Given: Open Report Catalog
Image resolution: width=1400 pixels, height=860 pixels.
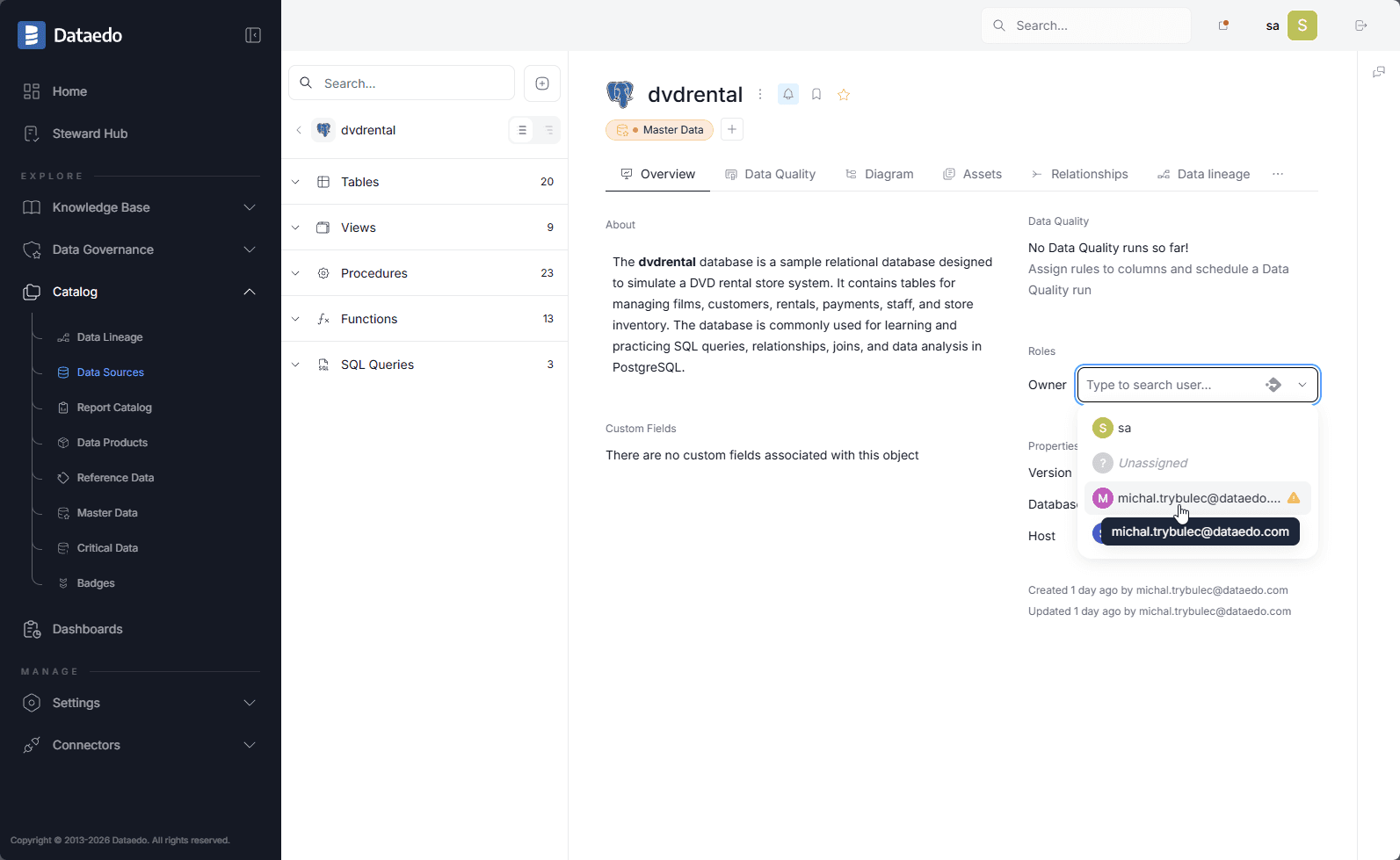Looking at the screenshot, I should tap(114, 408).
